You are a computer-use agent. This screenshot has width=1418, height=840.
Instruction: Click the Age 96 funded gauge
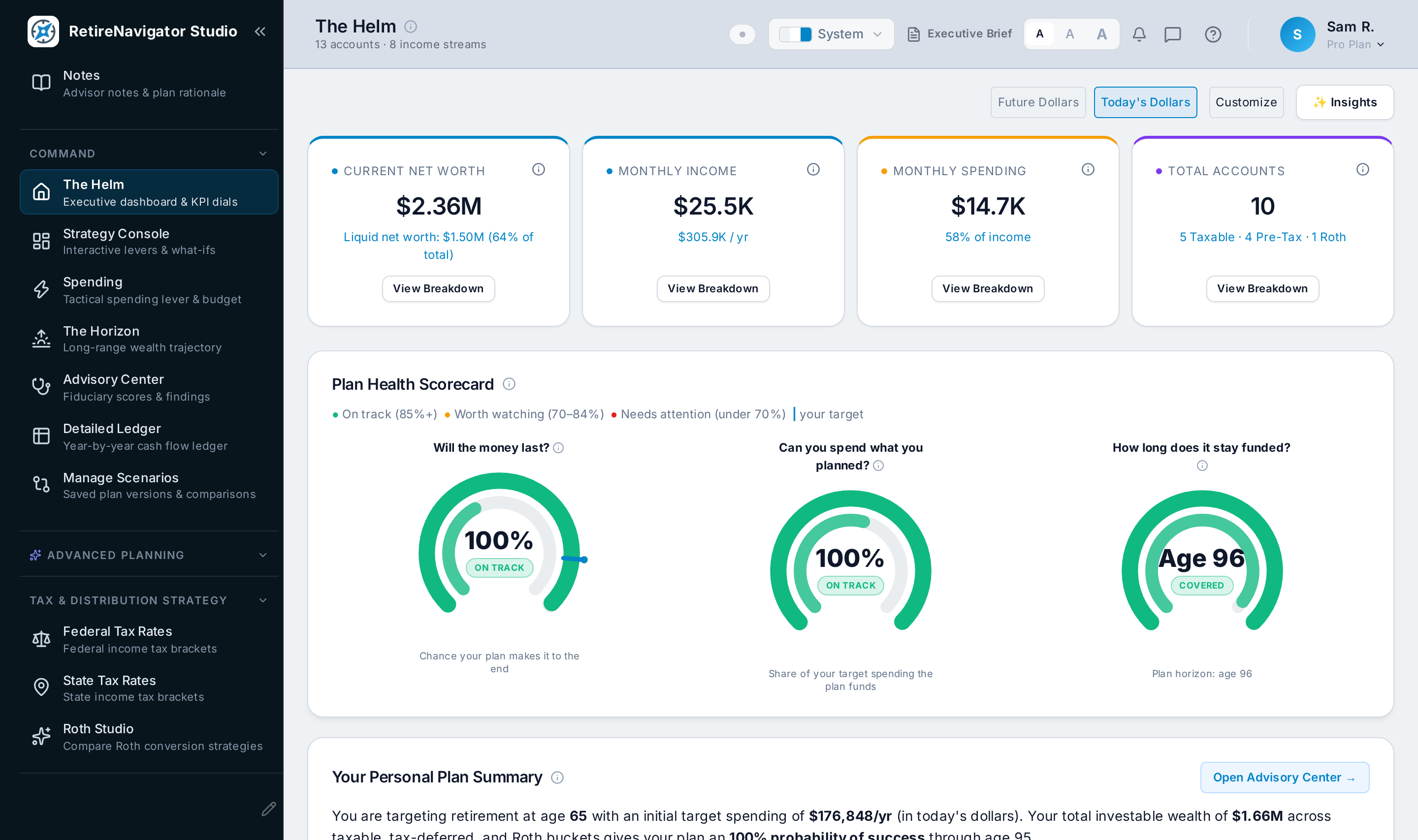pyautogui.click(x=1202, y=560)
